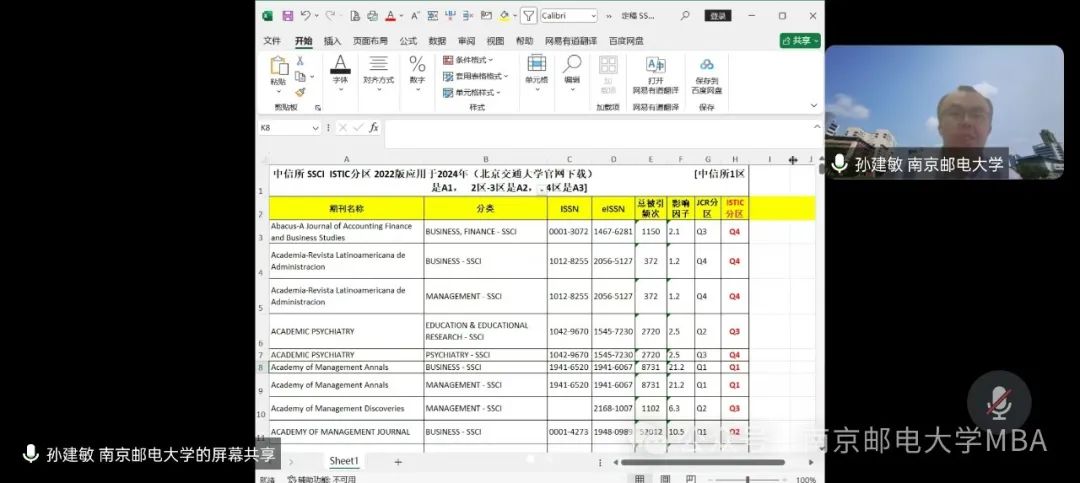This screenshot has height=483, width=1080.
Task: Open the 数据 ribbon tab
Action: click(437, 41)
